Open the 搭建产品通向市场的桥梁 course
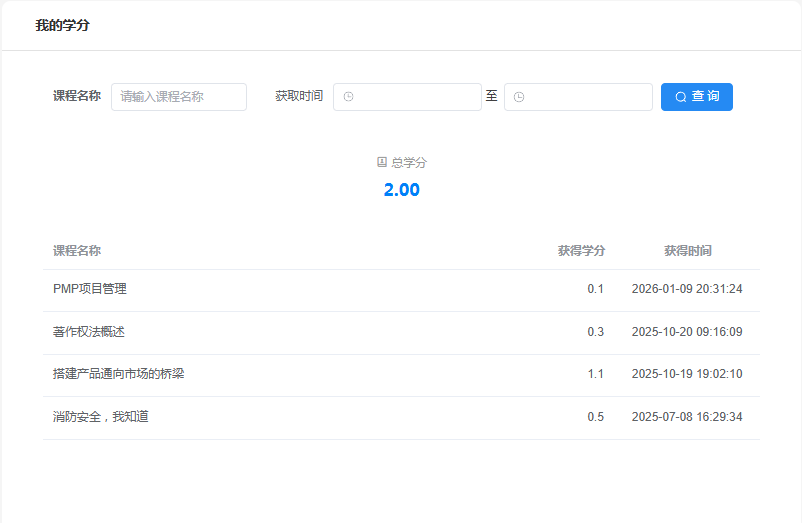 118,374
